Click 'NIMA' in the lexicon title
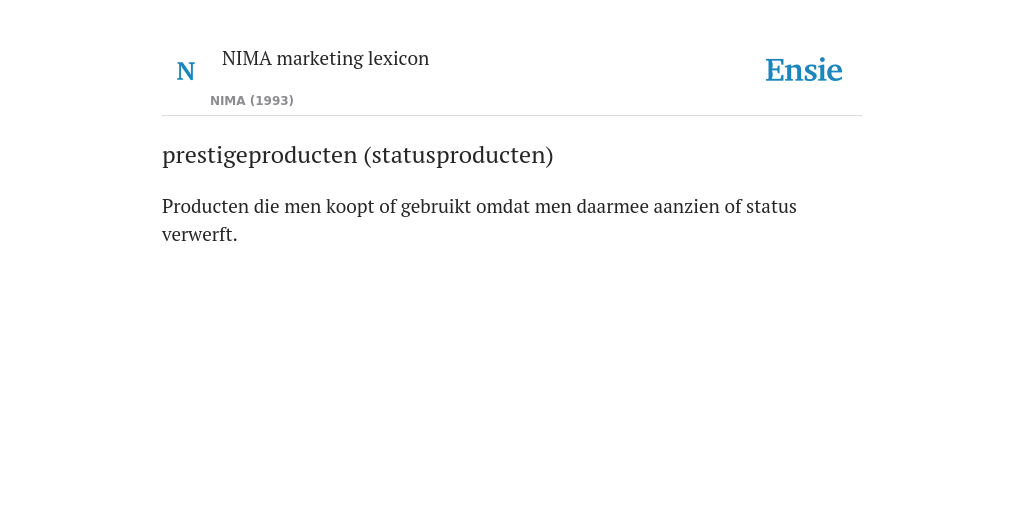 [x=247, y=58]
